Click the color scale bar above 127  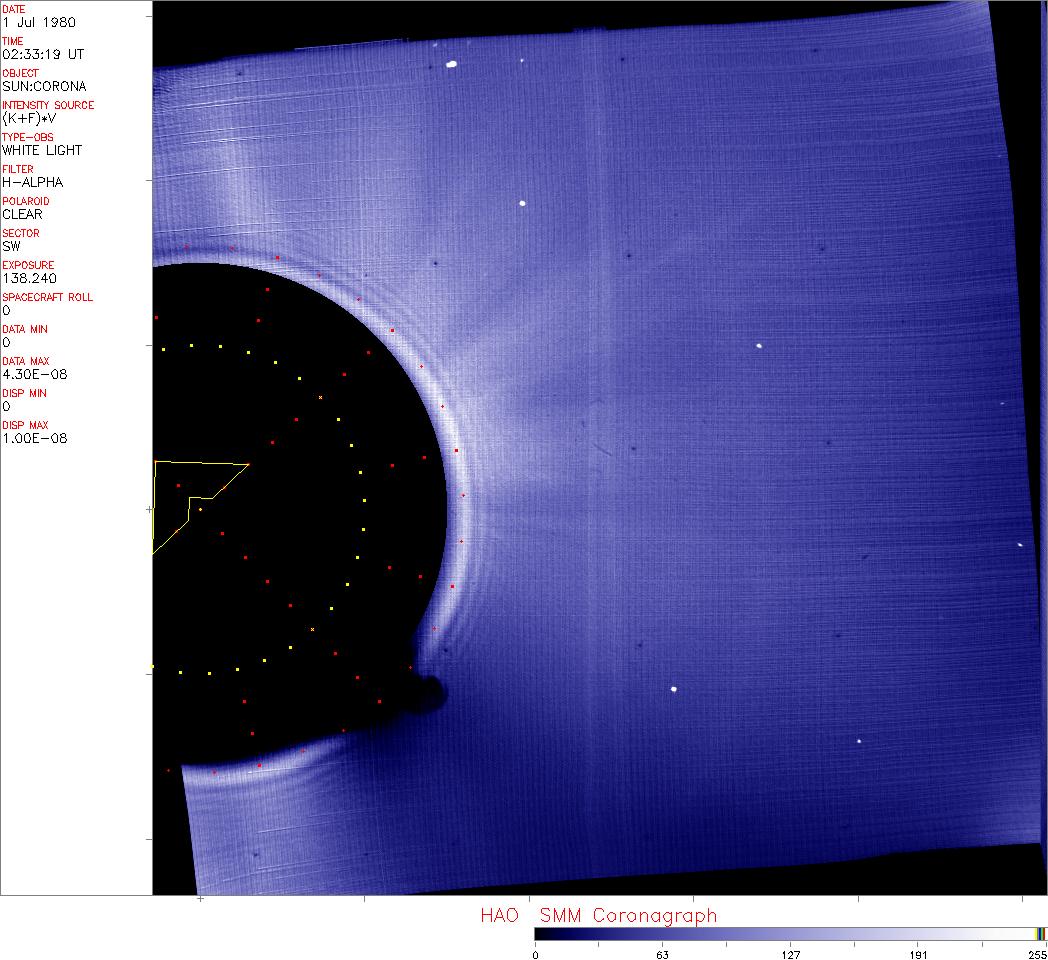(790, 934)
